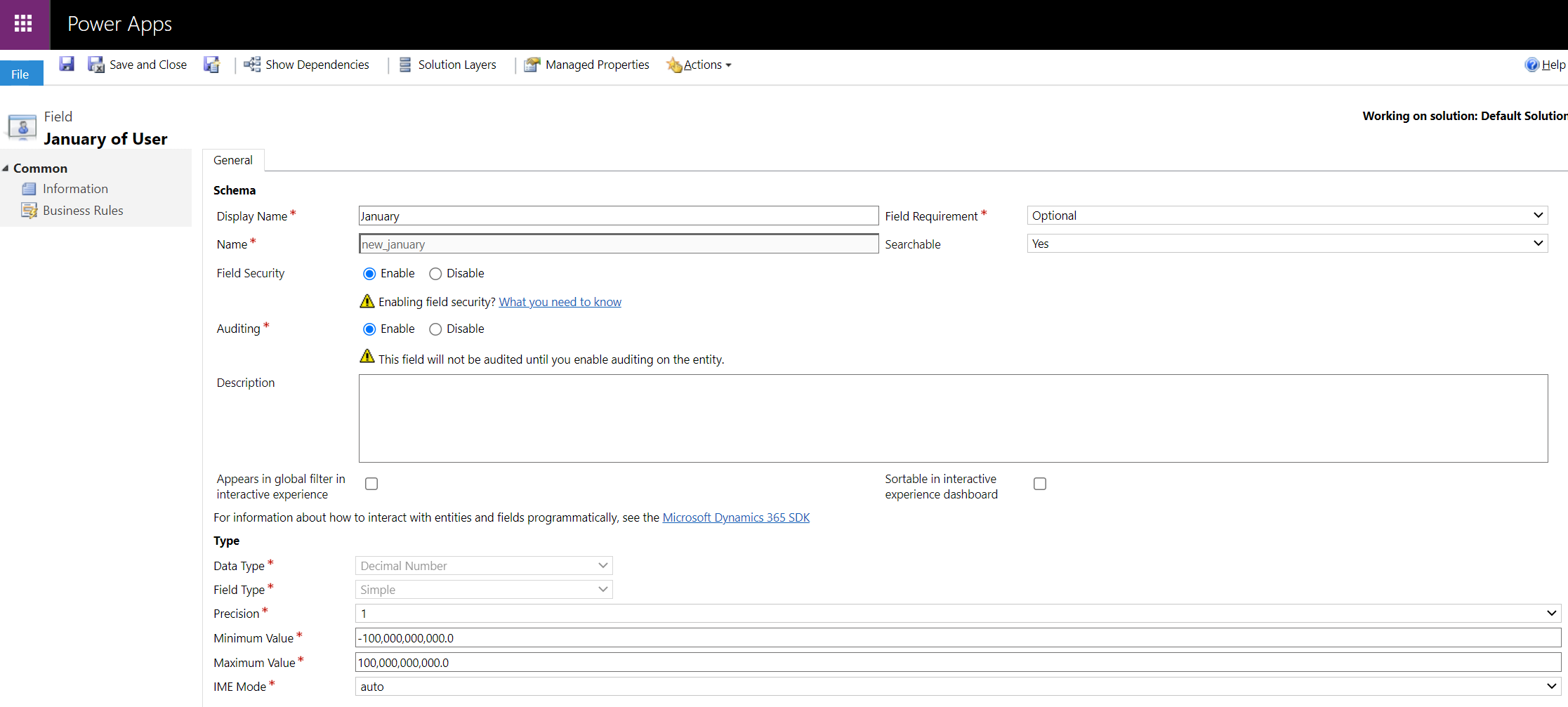Viewport: 1568px width, 707px height.
Task: Click the Maximum Value input field
Action: click(958, 662)
